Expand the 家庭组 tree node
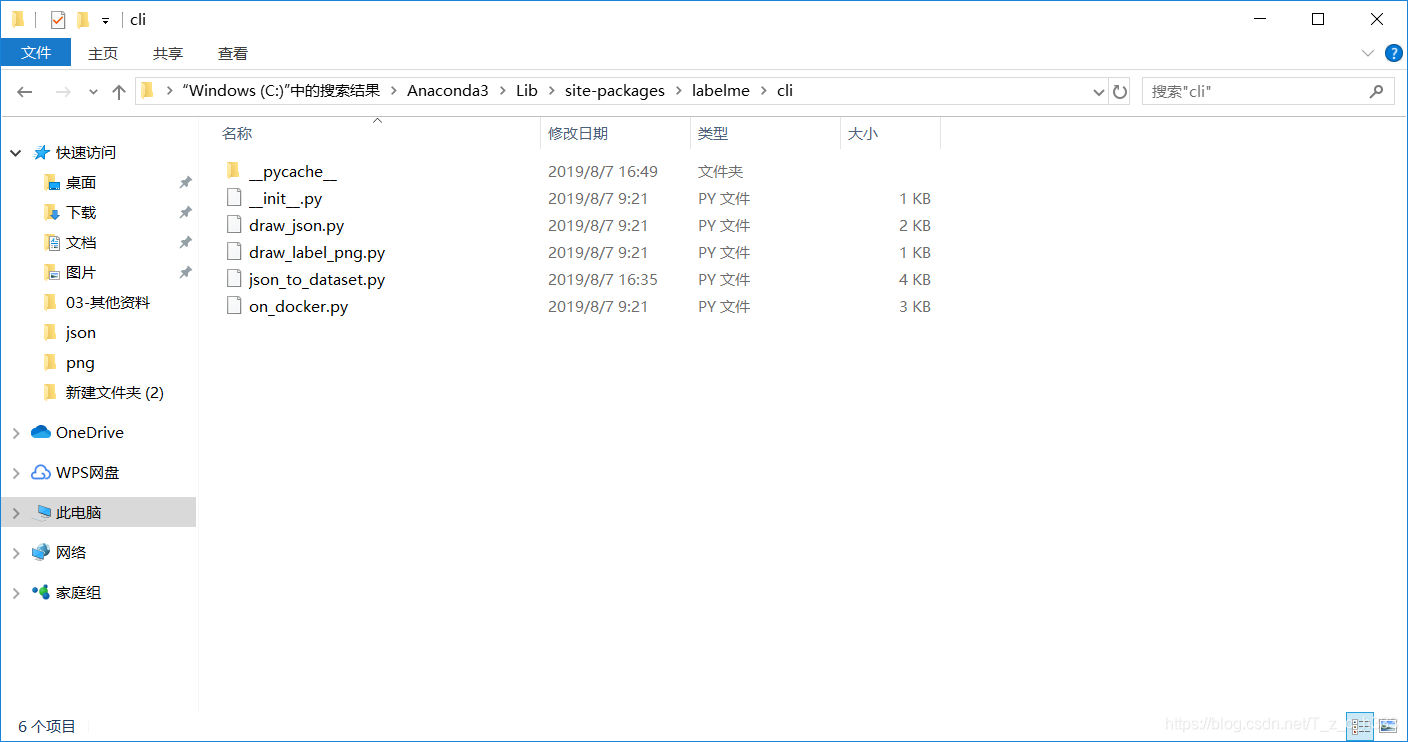This screenshot has height=742, width=1408. click(x=15, y=593)
